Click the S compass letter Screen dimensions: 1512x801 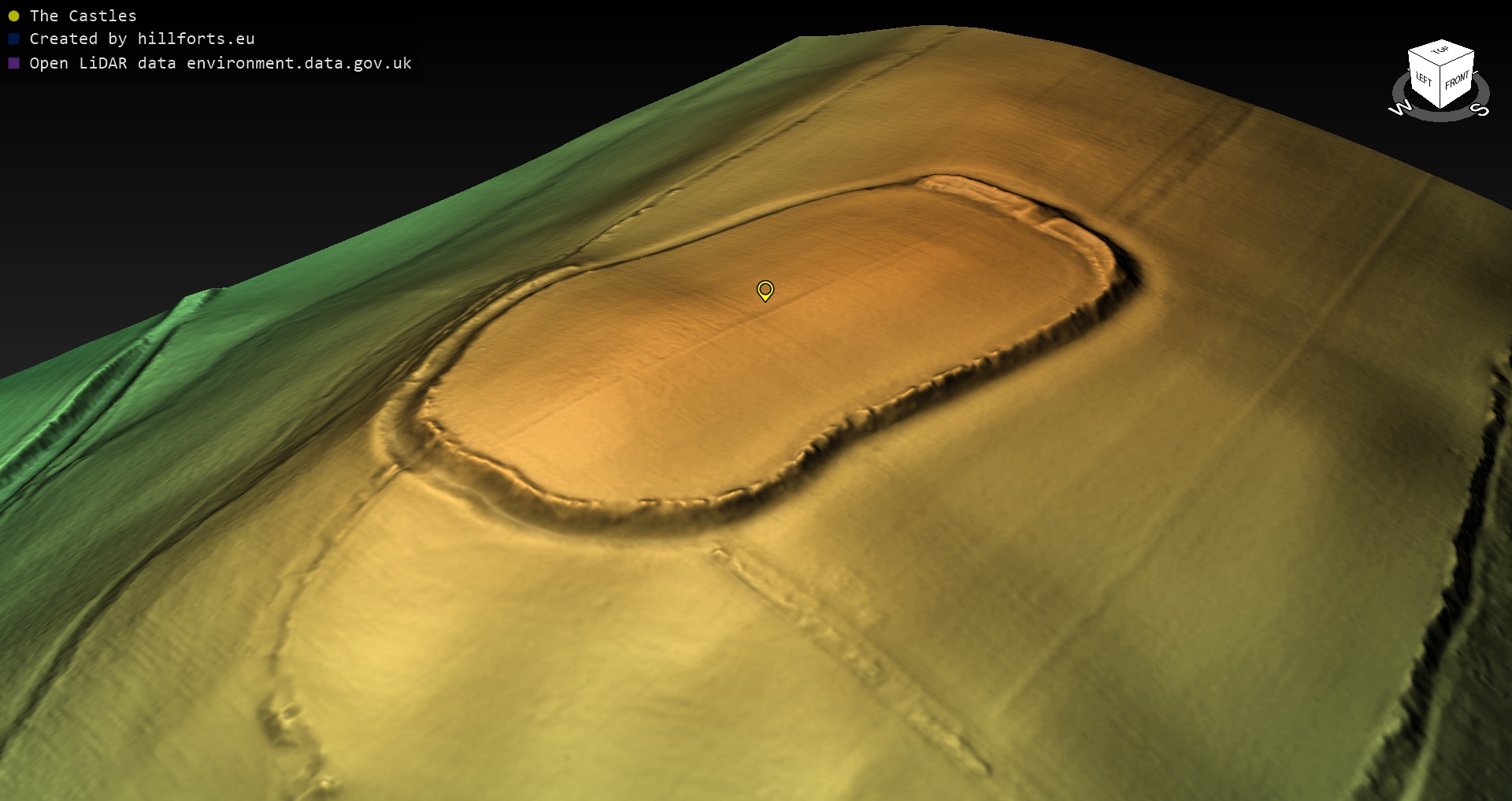[x=1481, y=109]
